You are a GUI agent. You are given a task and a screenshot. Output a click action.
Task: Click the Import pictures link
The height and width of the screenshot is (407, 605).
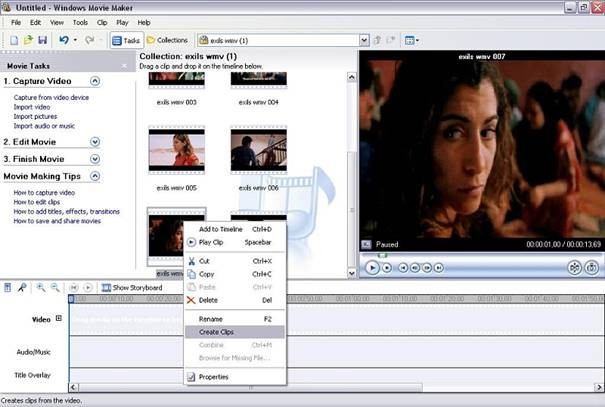[35, 117]
